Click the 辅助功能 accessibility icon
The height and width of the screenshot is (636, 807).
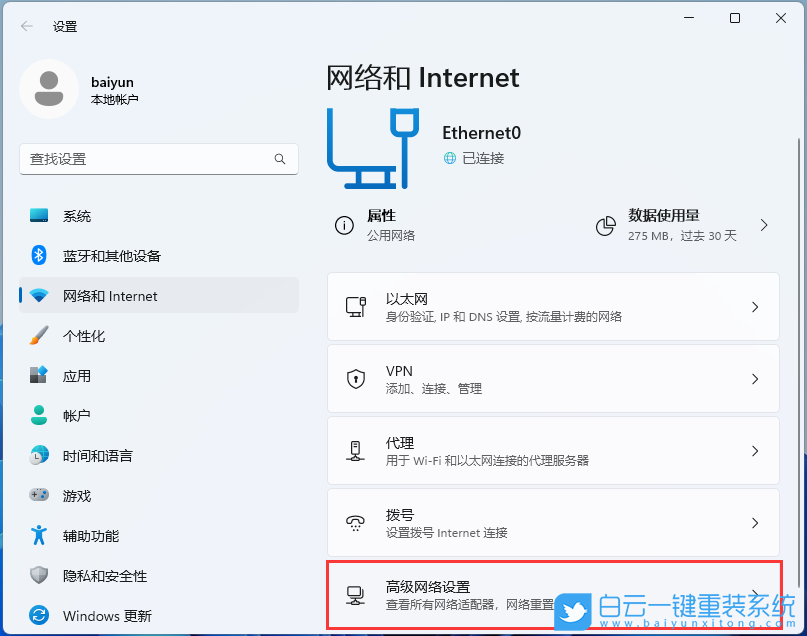37,536
